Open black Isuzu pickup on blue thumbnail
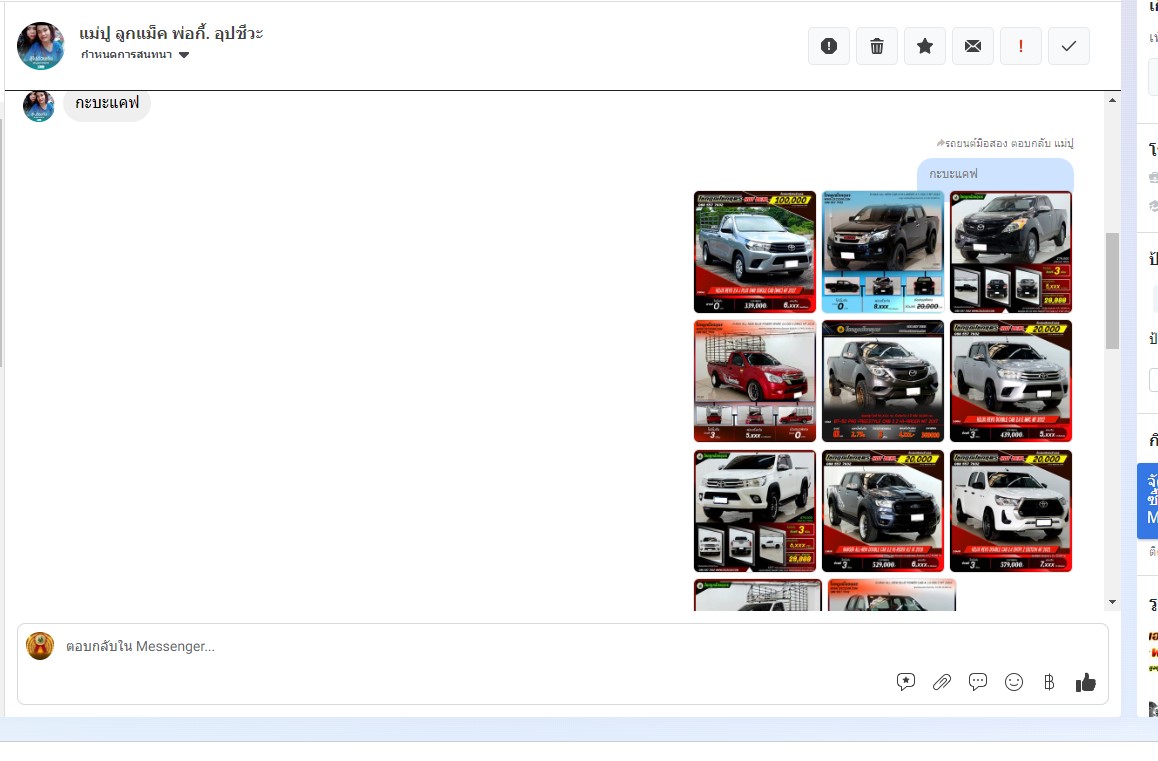The height and width of the screenshot is (761, 1158). click(883, 252)
